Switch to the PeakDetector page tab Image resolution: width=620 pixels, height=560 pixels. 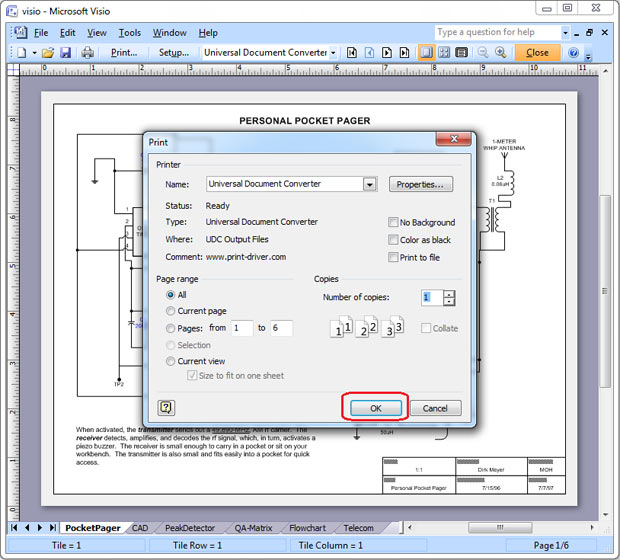point(189,528)
